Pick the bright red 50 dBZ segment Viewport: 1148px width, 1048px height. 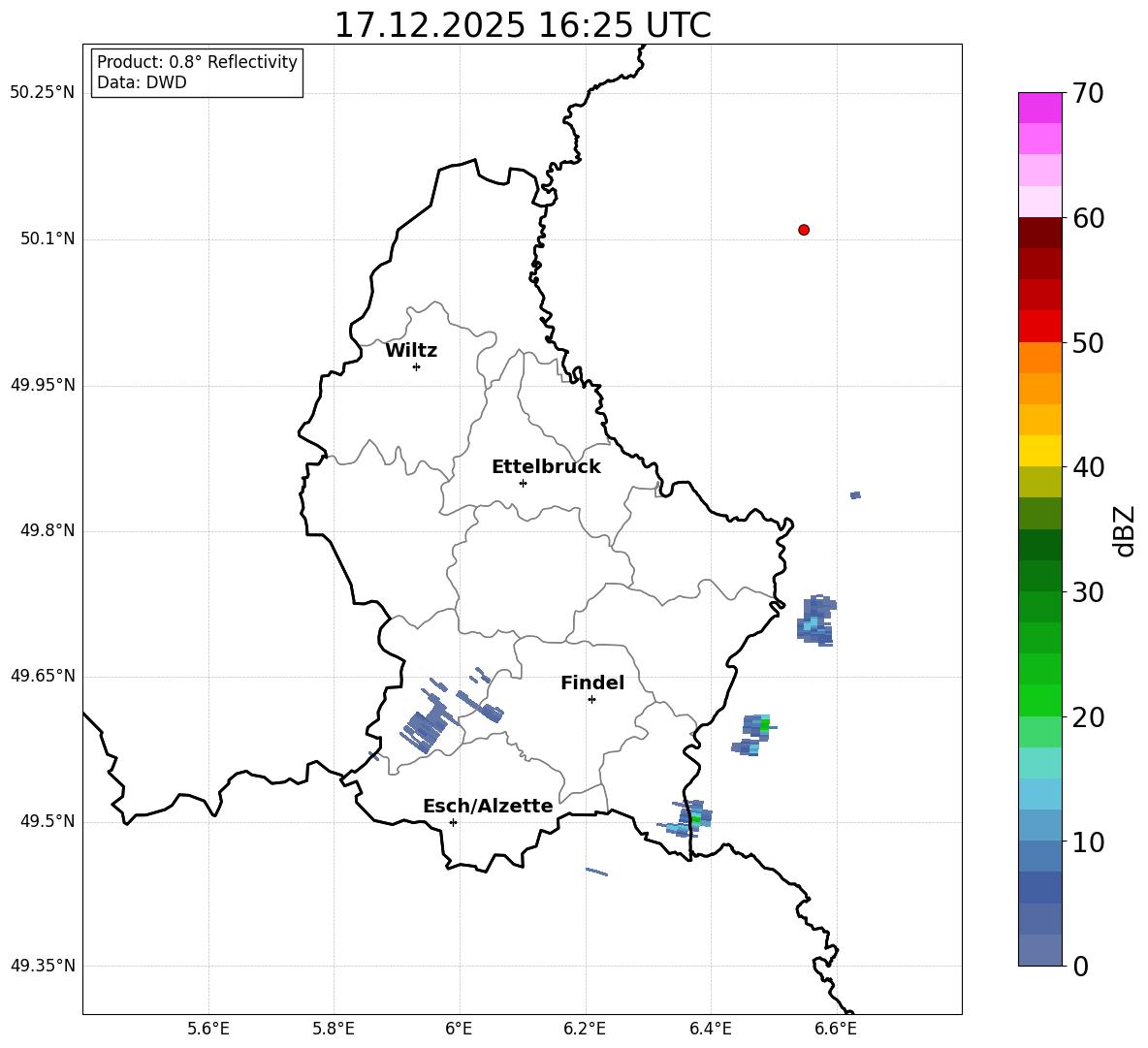(x=1039, y=327)
